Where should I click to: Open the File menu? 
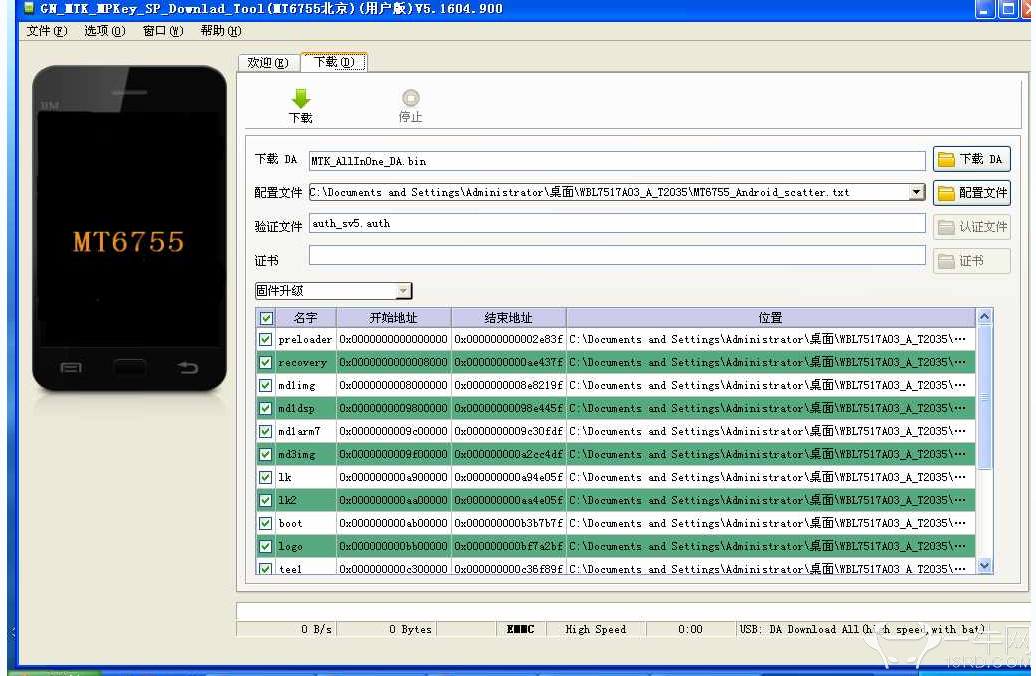[x=46, y=31]
